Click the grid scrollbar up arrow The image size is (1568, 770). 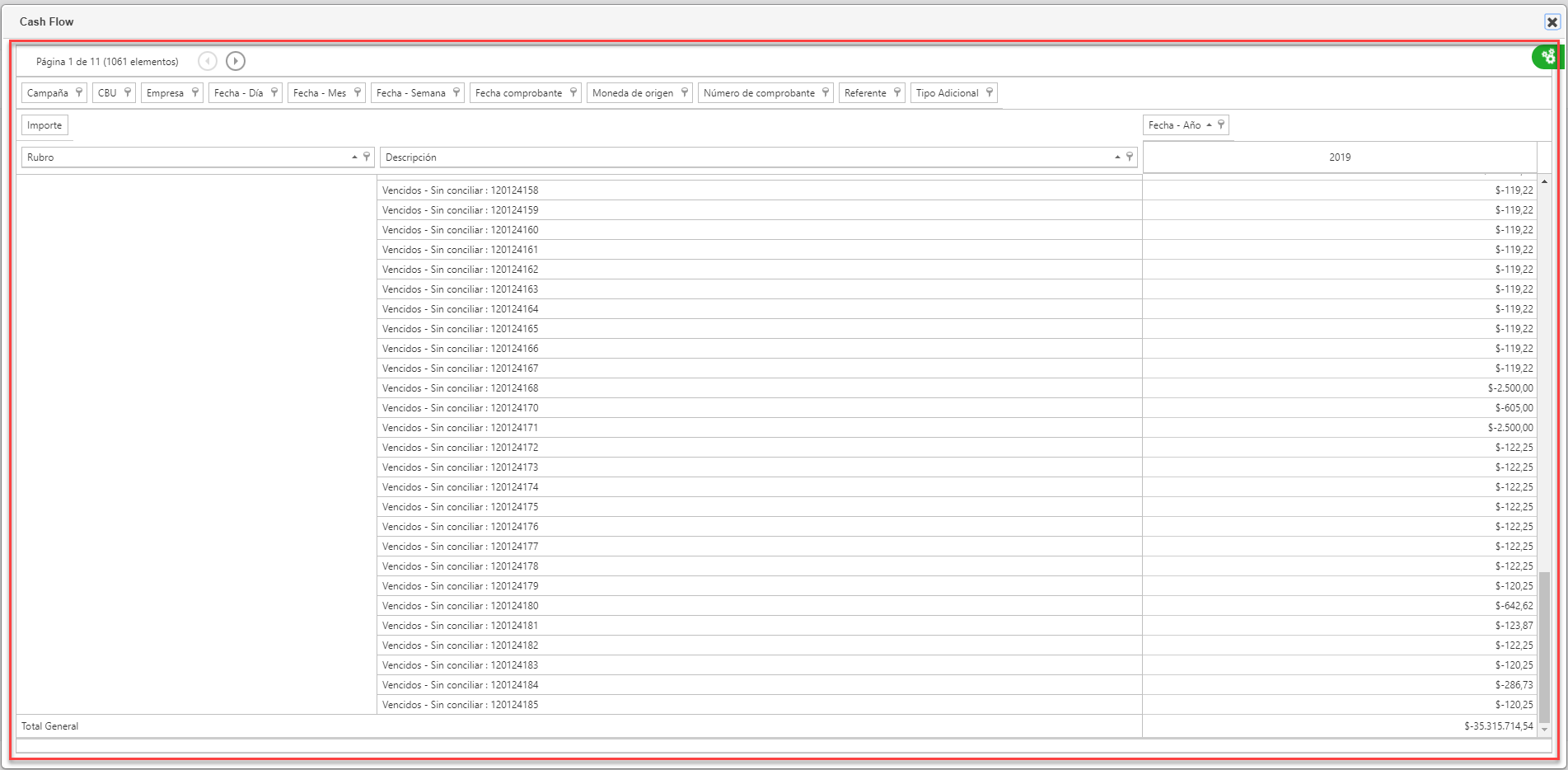(1544, 181)
